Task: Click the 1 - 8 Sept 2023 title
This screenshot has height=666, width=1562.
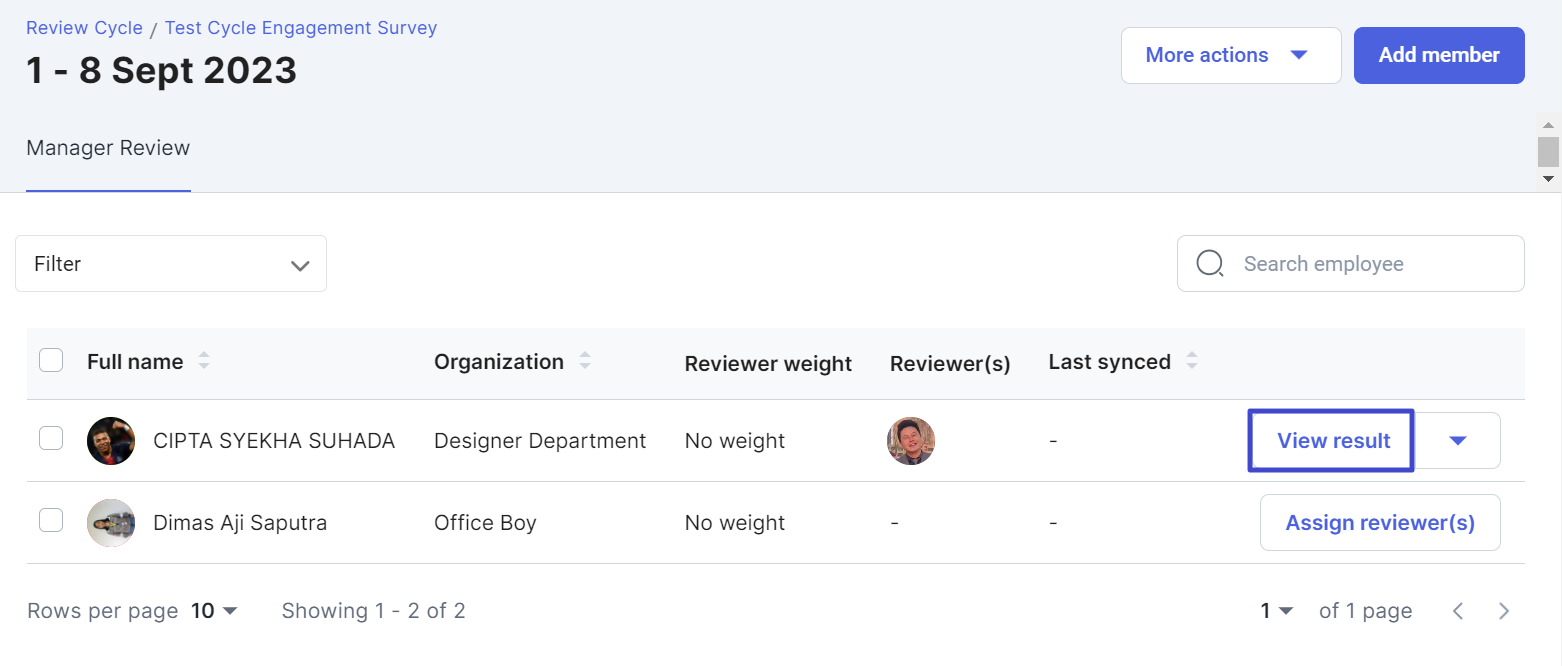Action: click(161, 71)
